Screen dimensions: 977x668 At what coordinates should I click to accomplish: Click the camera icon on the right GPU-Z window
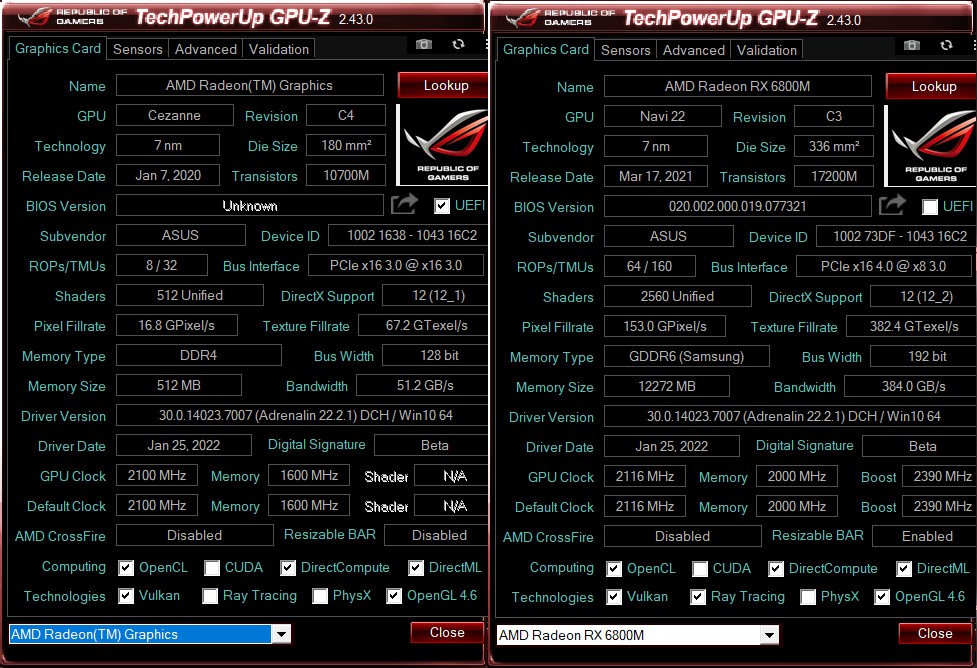pyautogui.click(x=911, y=44)
